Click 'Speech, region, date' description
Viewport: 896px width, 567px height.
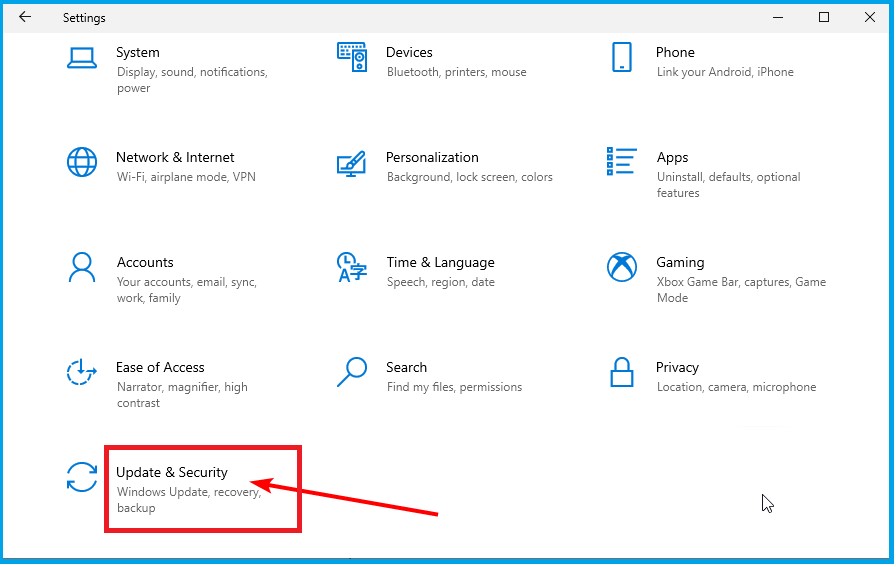(x=441, y=282)
